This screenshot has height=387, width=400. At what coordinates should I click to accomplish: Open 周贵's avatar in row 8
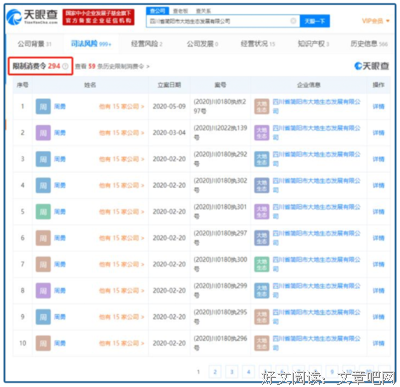click(x=43, y=291)
